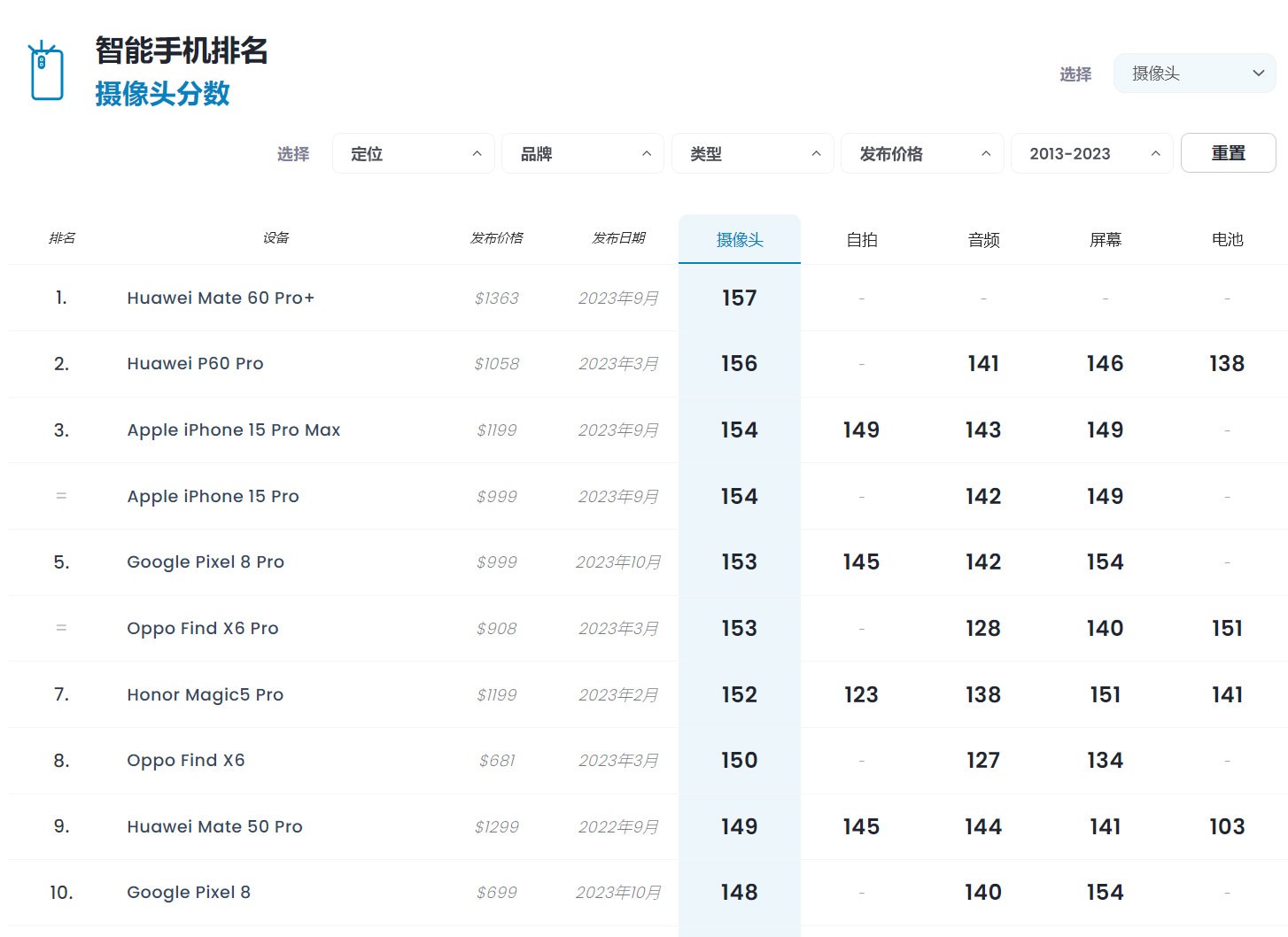The image size is (1288, 937).
Task: Click selfie score 123 for Honor Magic5 Pro
Action: tap(862, 694)
